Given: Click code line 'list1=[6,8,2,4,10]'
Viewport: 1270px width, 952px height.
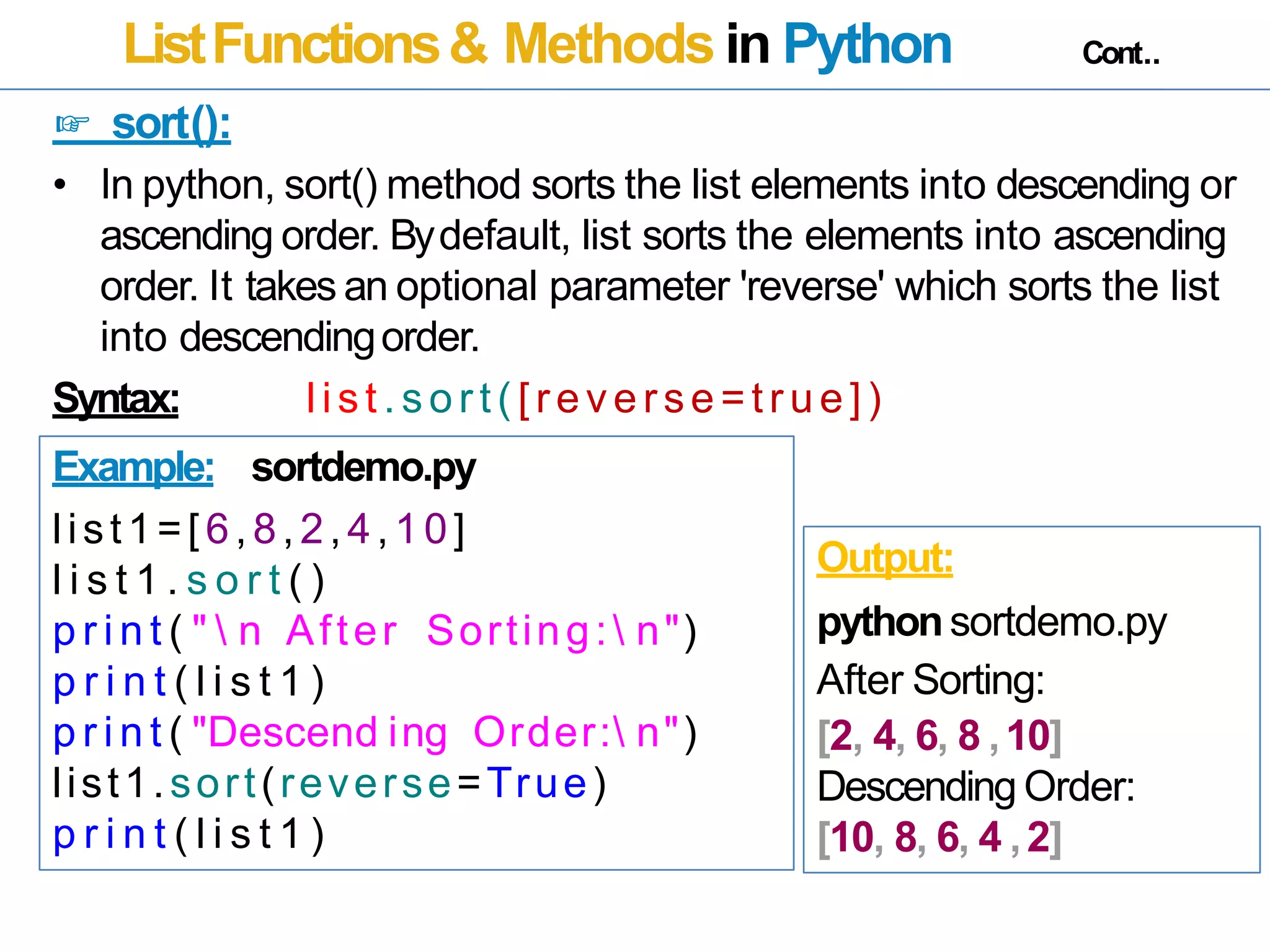Looking at the screenshot, I should pos(259,531).
